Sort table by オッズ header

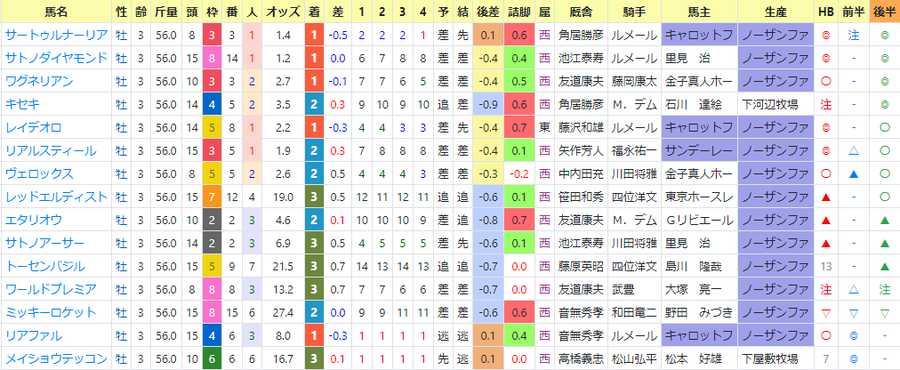(283, 11)
